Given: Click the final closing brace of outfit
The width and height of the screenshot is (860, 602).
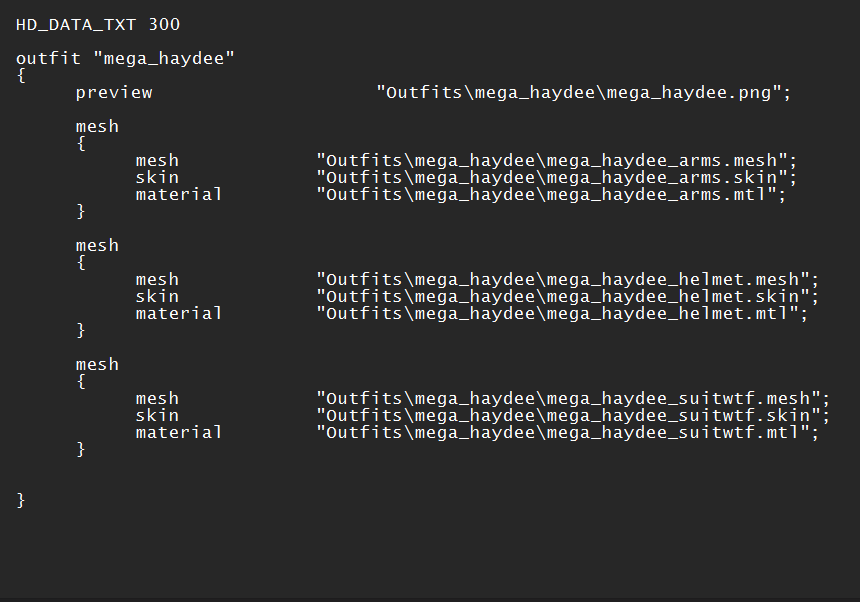Looking at the screenshot, I should [x=21, y=500].
